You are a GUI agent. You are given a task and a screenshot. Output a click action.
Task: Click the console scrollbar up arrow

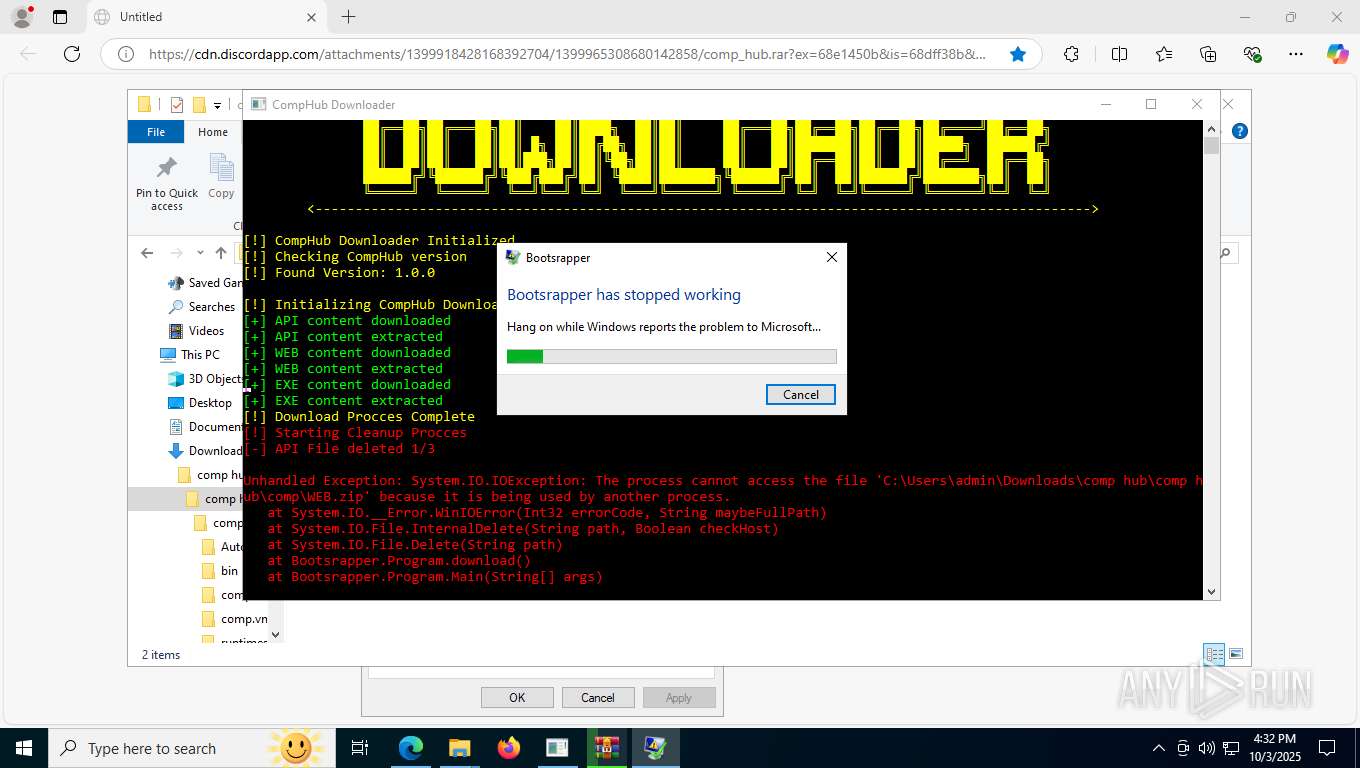[1211, 129]
